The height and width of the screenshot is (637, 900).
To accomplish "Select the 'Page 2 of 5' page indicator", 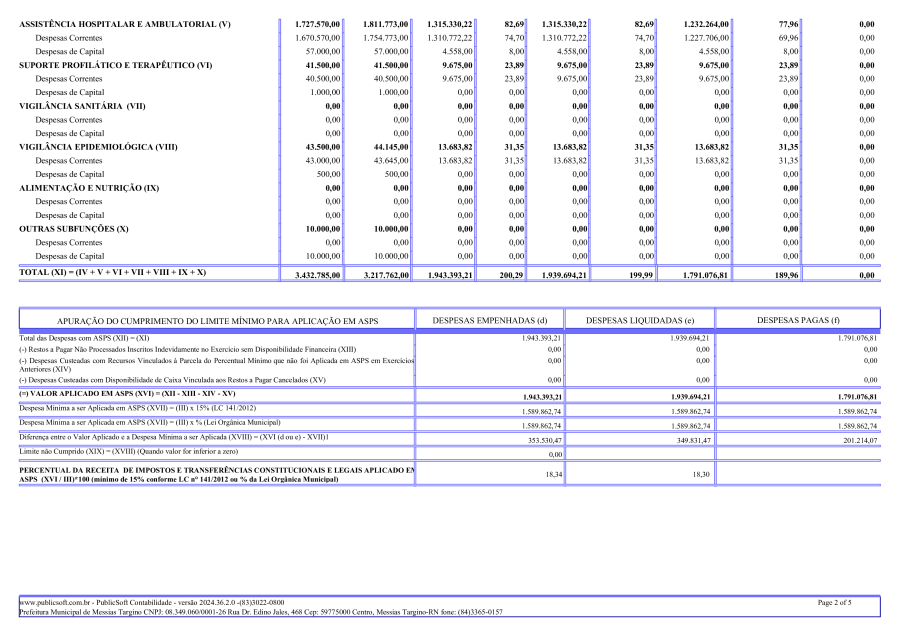I will tap(837, 603).
